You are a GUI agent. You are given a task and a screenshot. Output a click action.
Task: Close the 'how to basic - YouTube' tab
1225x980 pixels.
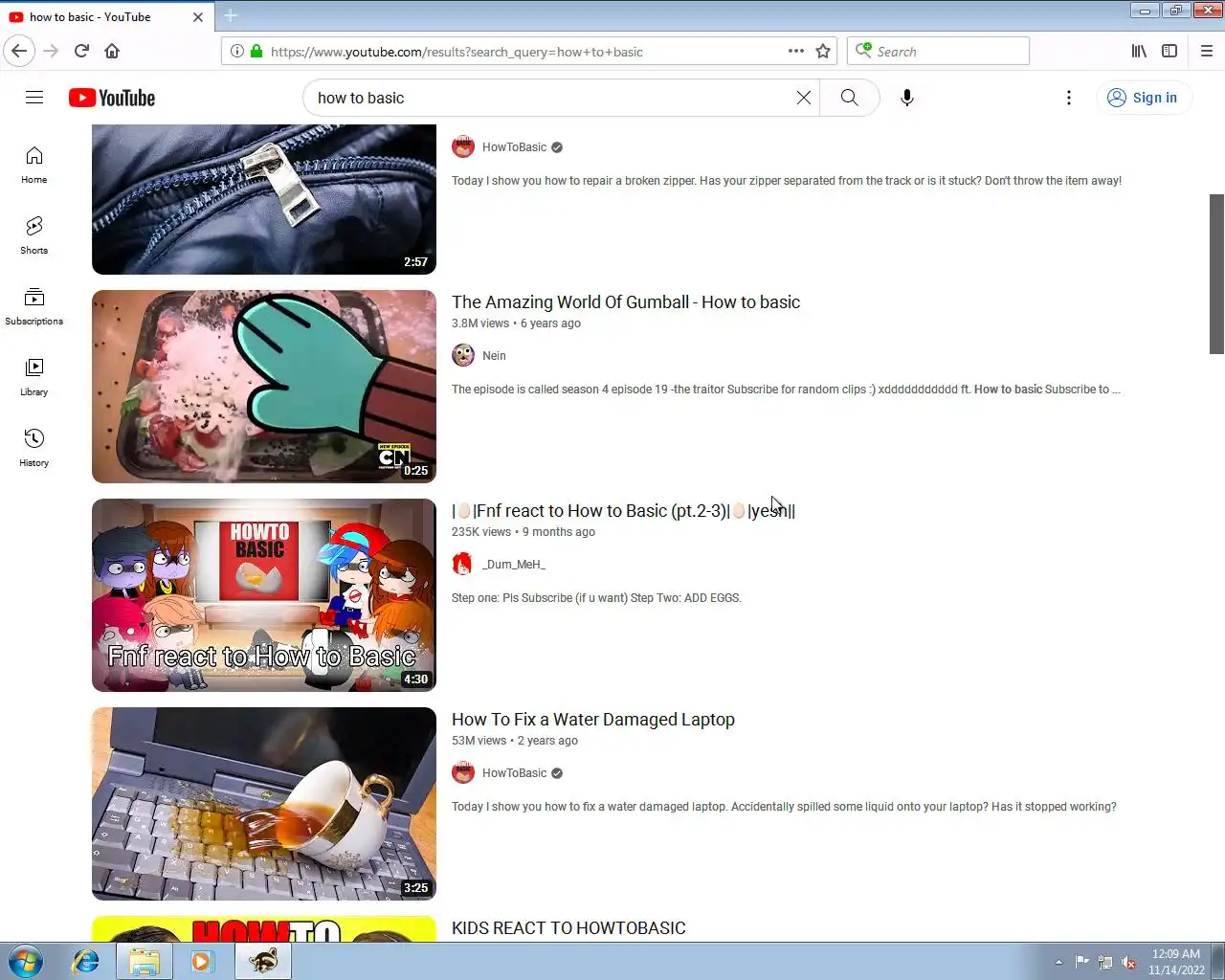(x=198, y=17)
